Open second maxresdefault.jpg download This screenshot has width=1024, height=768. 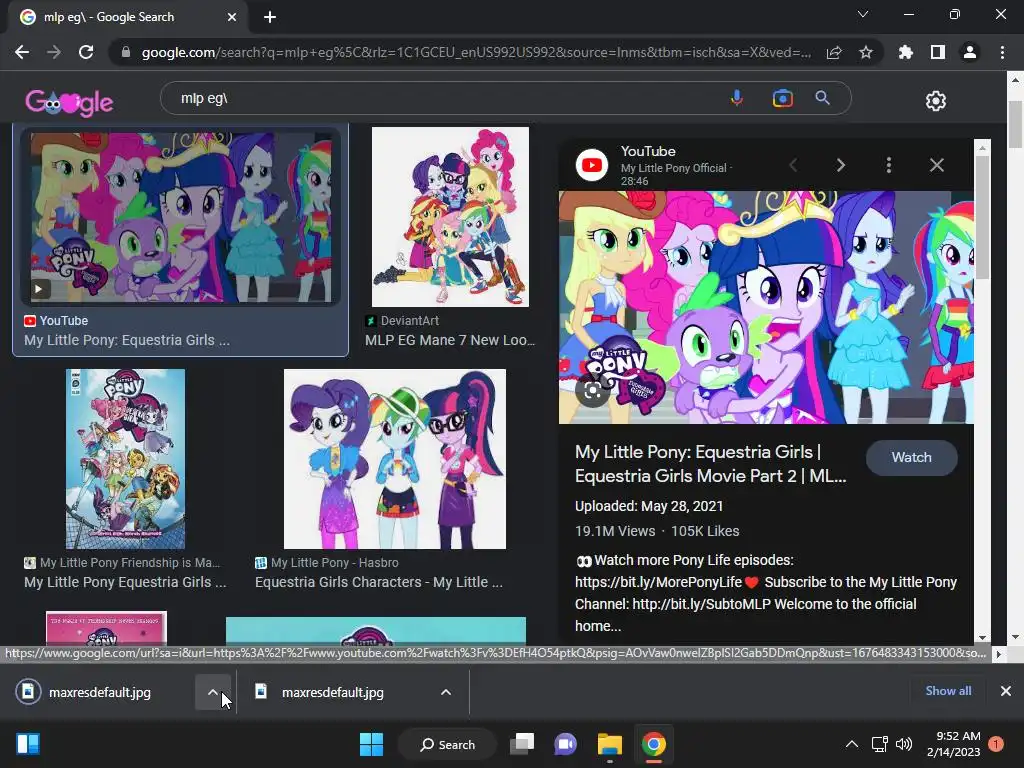(x=333, y=692)
